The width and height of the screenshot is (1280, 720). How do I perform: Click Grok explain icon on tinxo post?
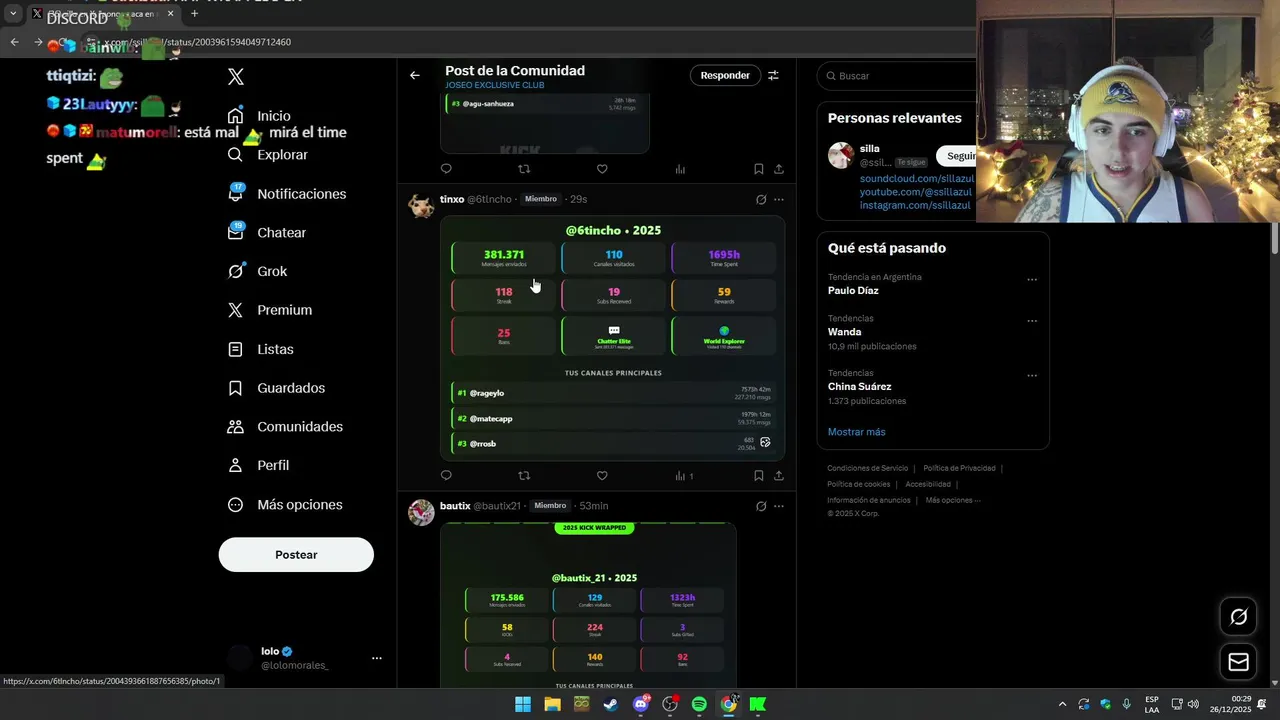[761, 199]
